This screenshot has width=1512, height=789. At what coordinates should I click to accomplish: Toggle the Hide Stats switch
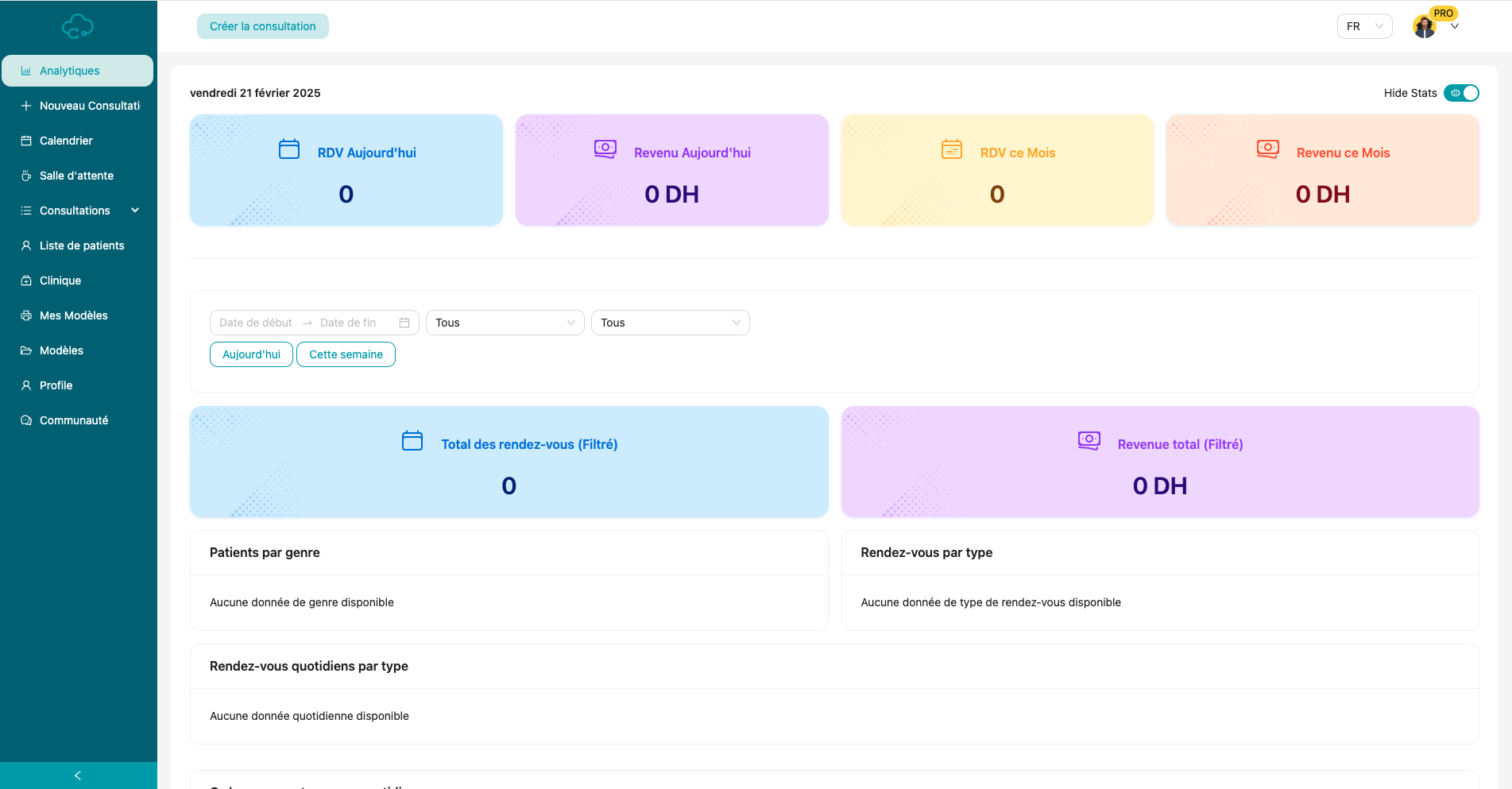tap(1460, 93)
